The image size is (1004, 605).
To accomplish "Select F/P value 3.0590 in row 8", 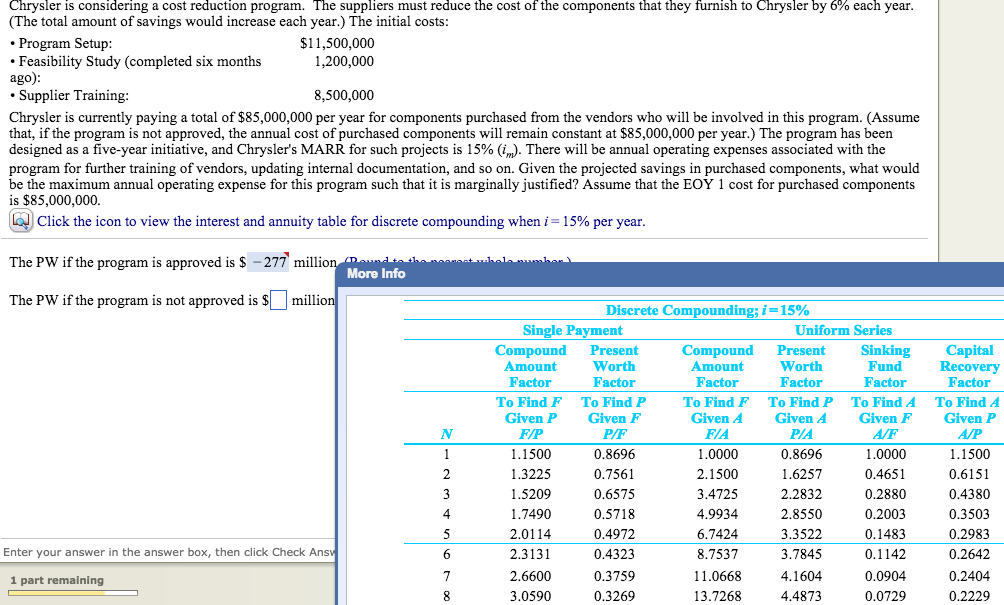I will [x=530, y=596].
